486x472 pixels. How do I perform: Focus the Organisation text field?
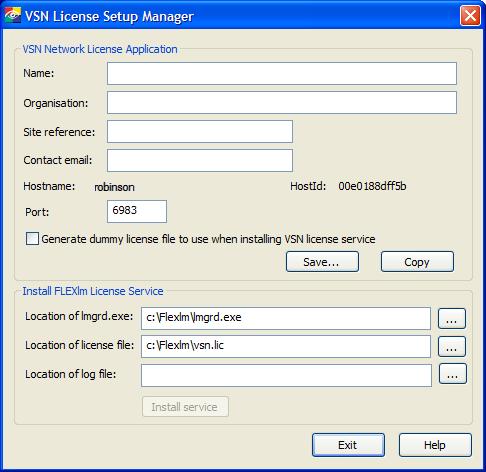pyautogui.click(x=282, y=103)
